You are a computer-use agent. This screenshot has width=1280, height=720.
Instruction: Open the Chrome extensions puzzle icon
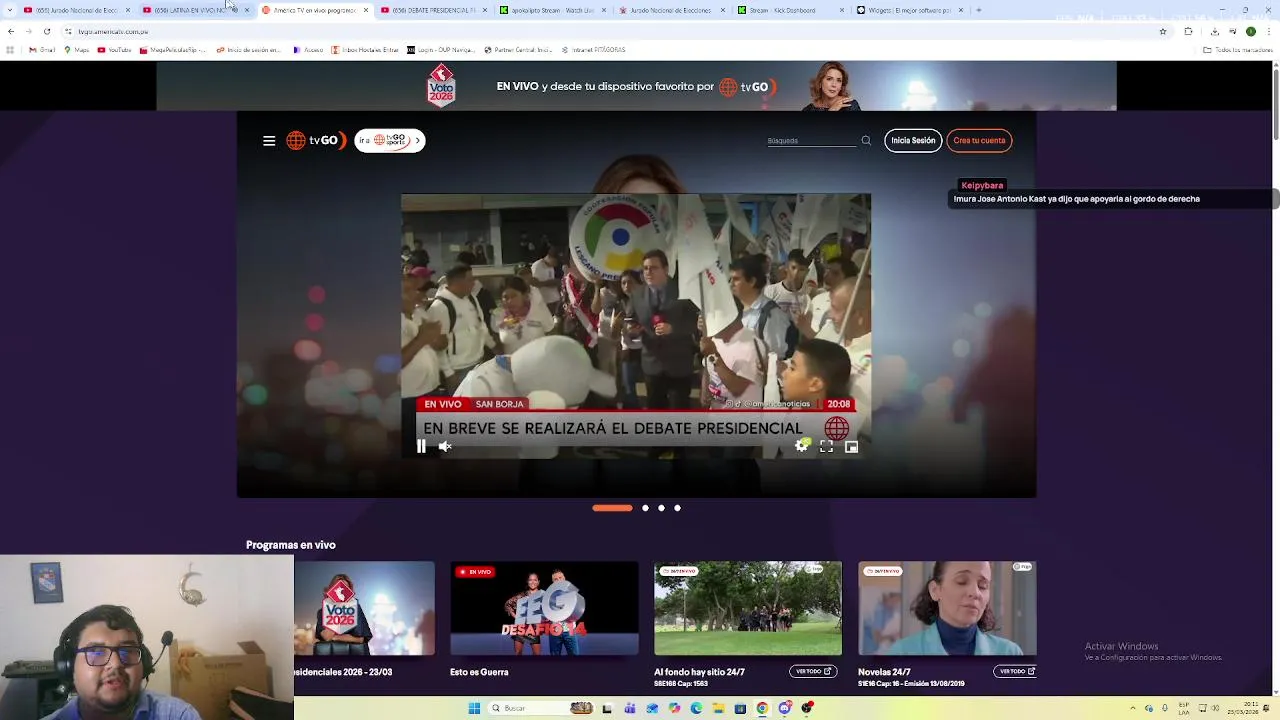tap(1188, 31)
